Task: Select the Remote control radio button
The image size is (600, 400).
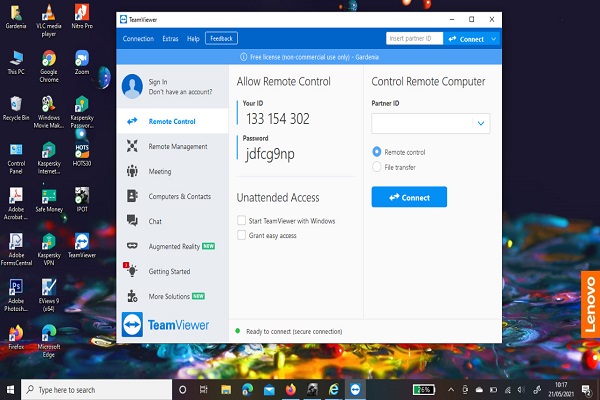Action: [377, 152]
